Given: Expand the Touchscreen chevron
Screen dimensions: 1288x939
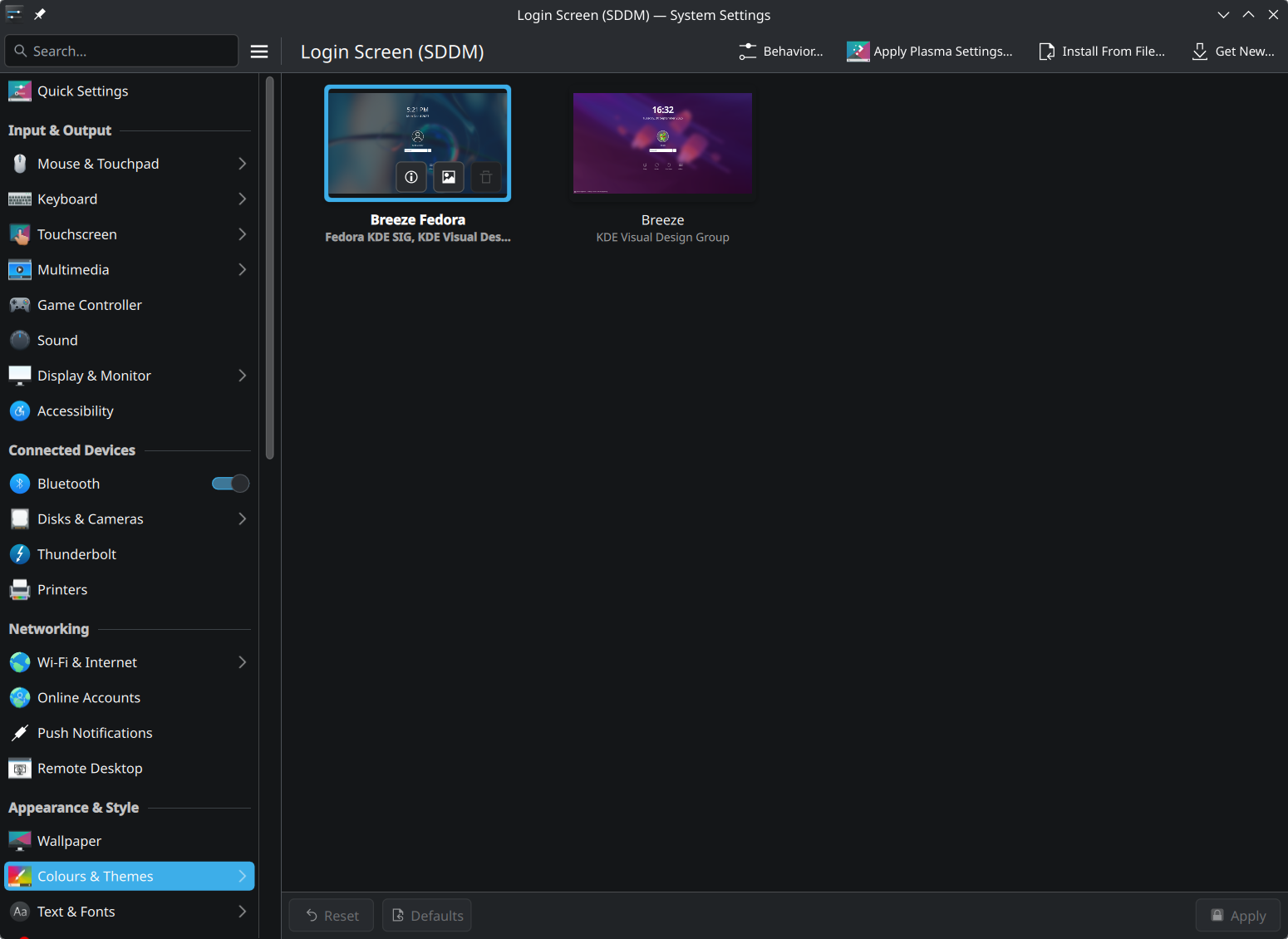Looking at the screenshot, I should [242, 234].
